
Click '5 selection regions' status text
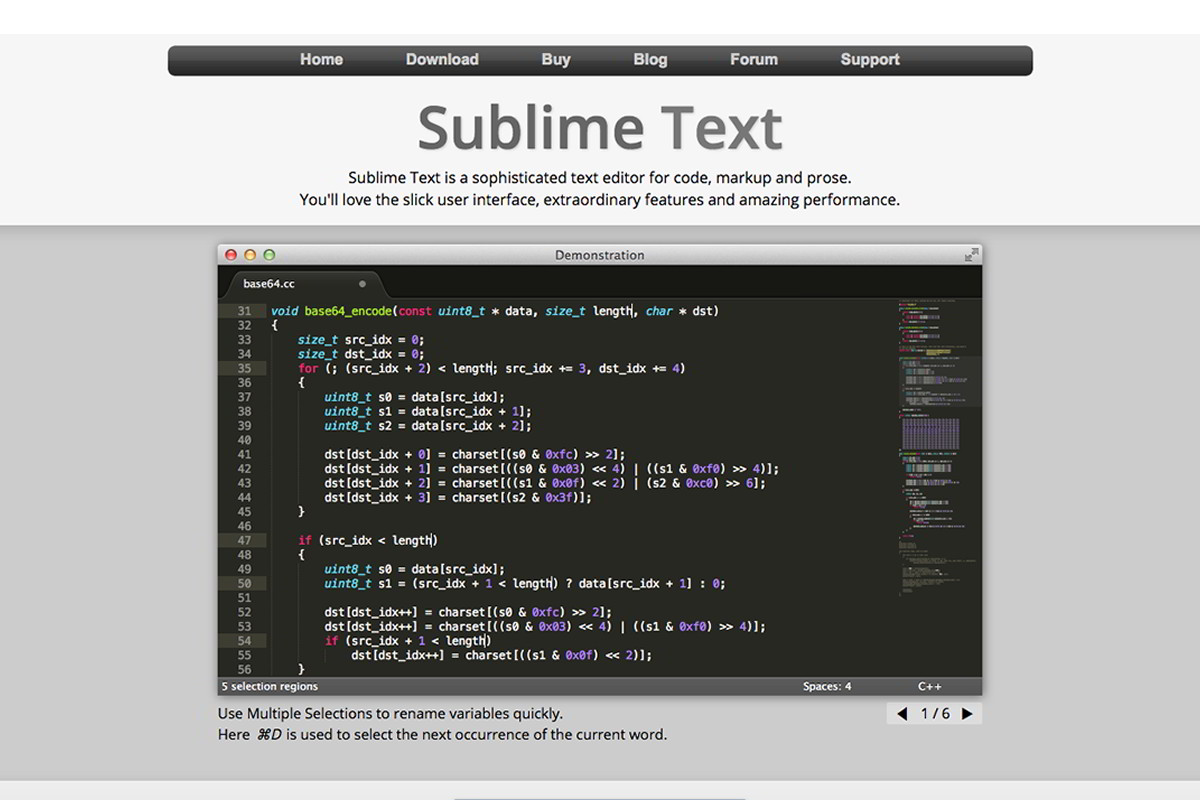(270, 686)
